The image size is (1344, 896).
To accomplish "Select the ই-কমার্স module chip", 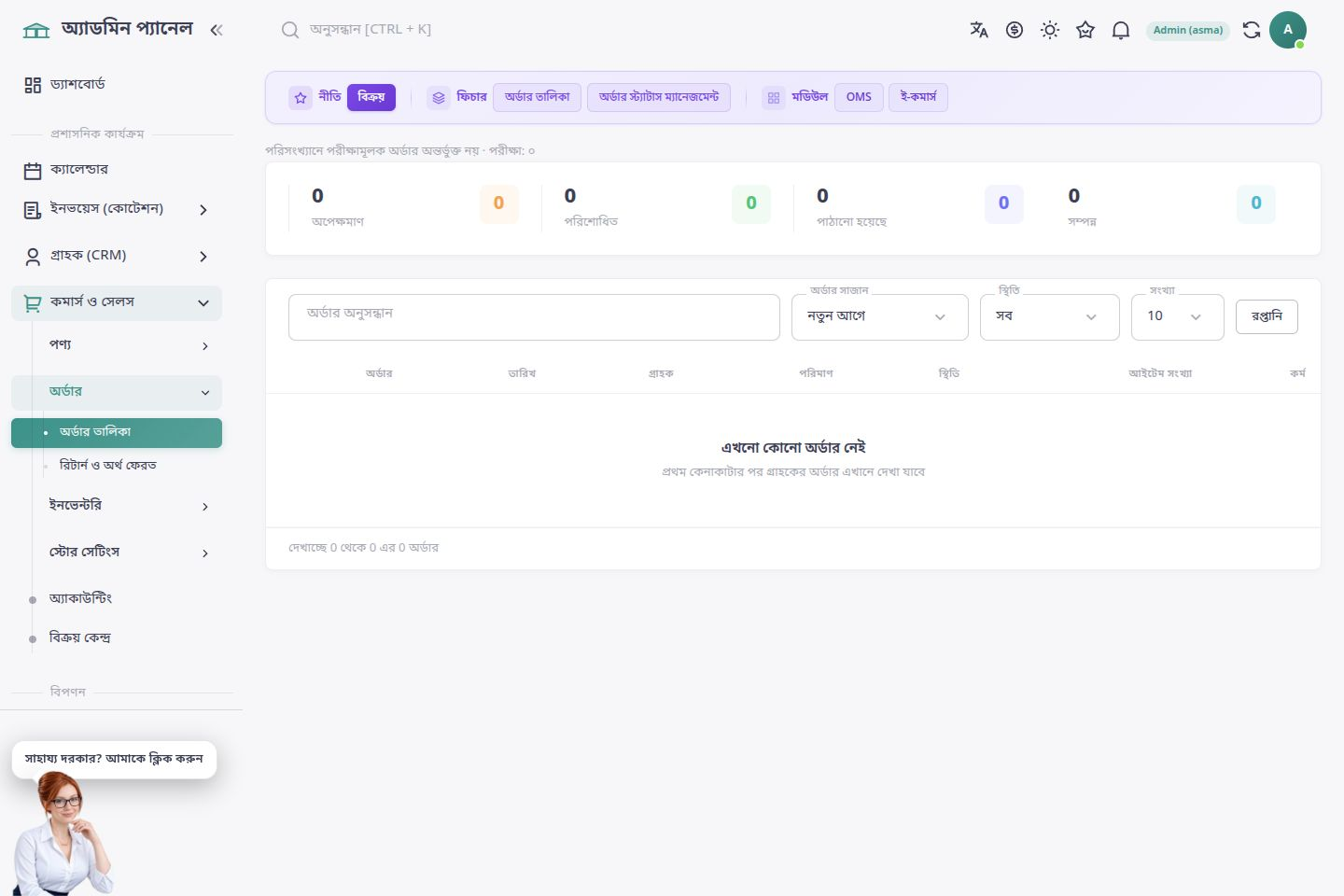I will pyautogui.click(x=918, y=97).
